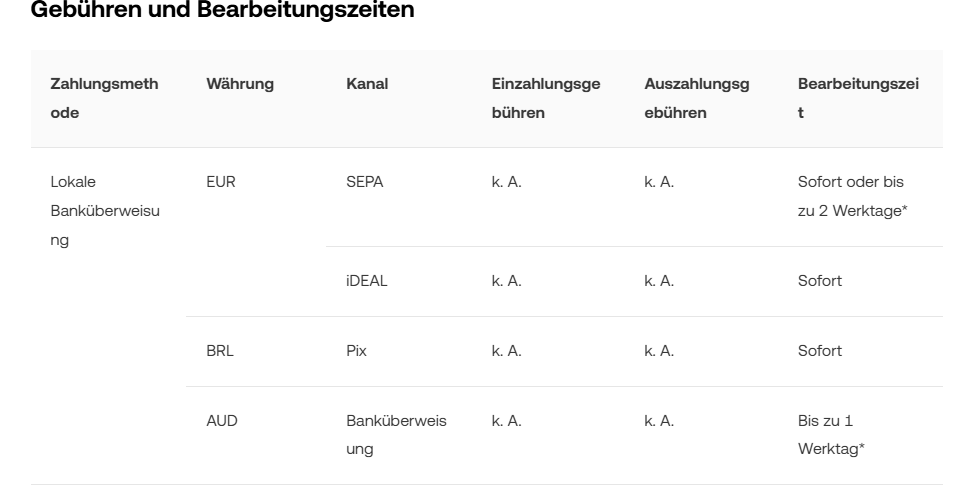Select the AUD currency cell
The height and width of the screenshot is (502, 958).
tap(222, 421)
